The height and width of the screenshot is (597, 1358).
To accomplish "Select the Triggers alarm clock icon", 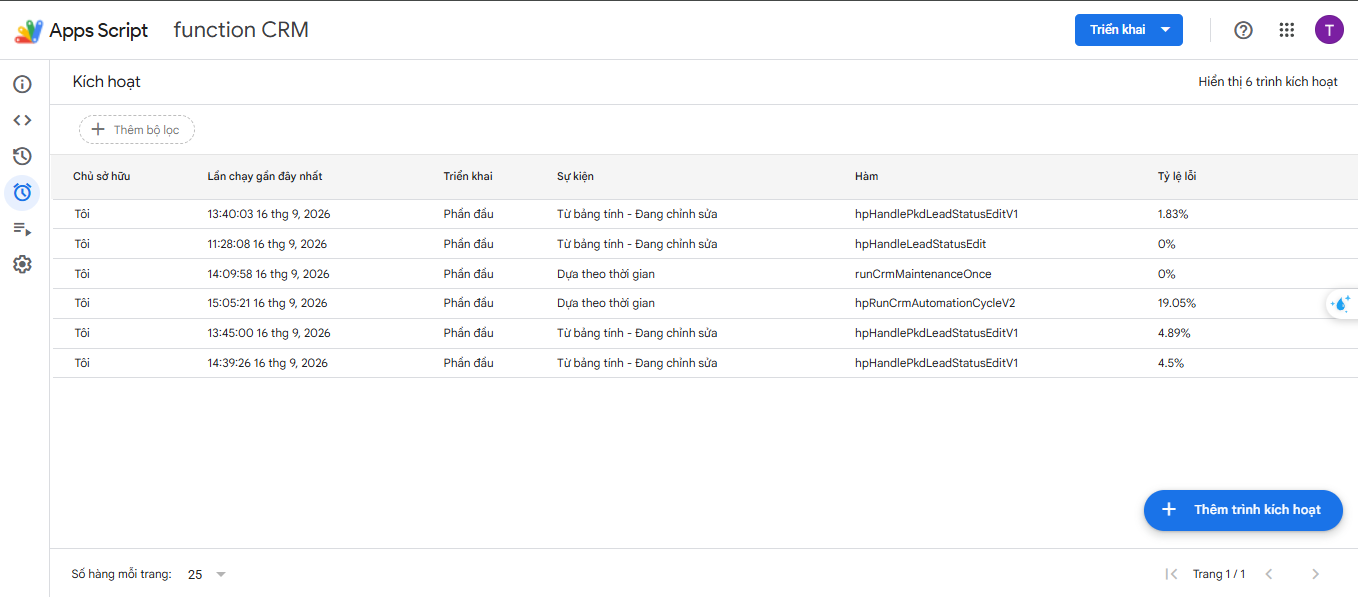I will 22,192.
